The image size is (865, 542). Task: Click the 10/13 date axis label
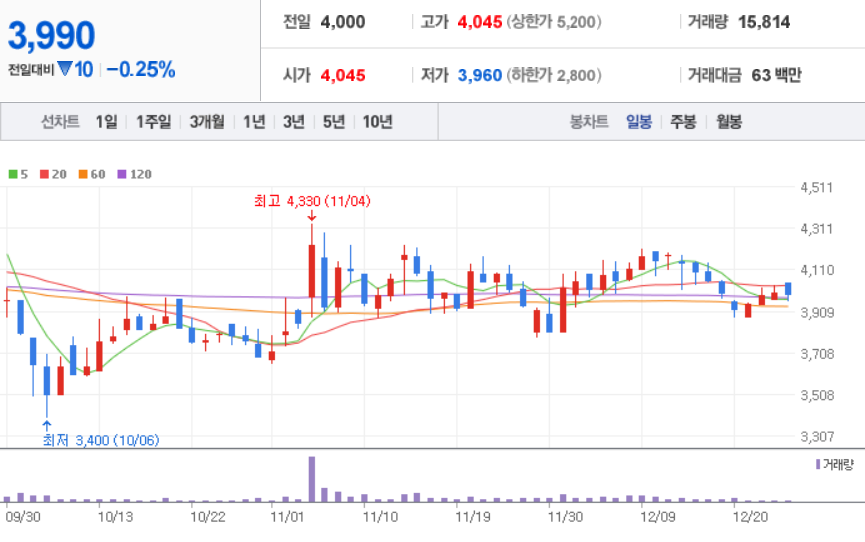pyautogui.click(x=115, y=517)
